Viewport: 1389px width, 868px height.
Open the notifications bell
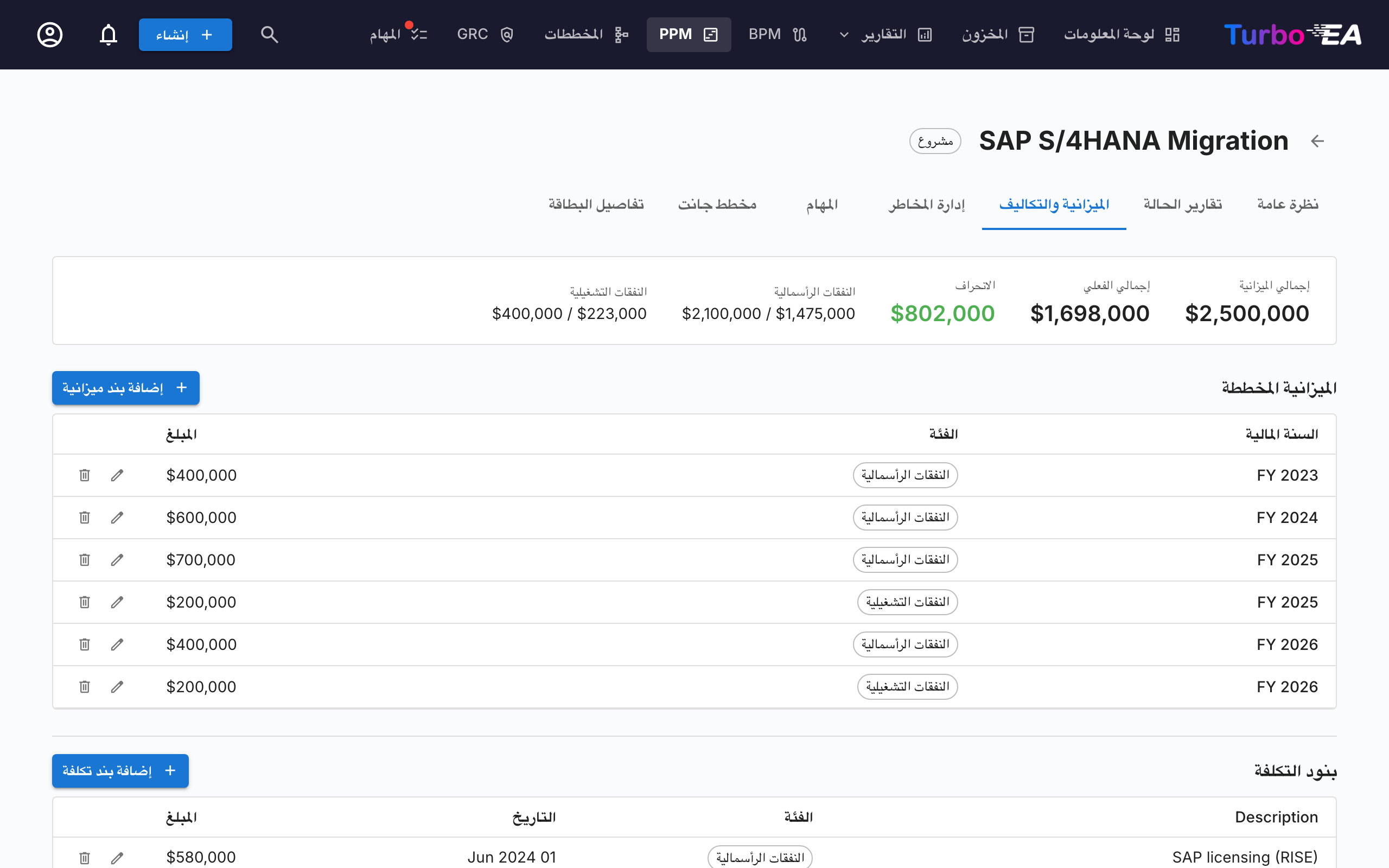coord(109,34)
